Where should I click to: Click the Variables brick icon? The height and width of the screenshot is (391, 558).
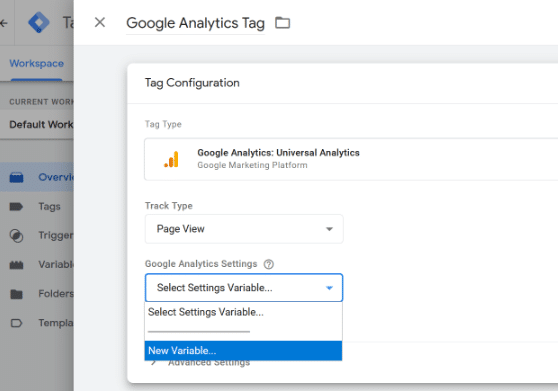[x=16, y=265]
